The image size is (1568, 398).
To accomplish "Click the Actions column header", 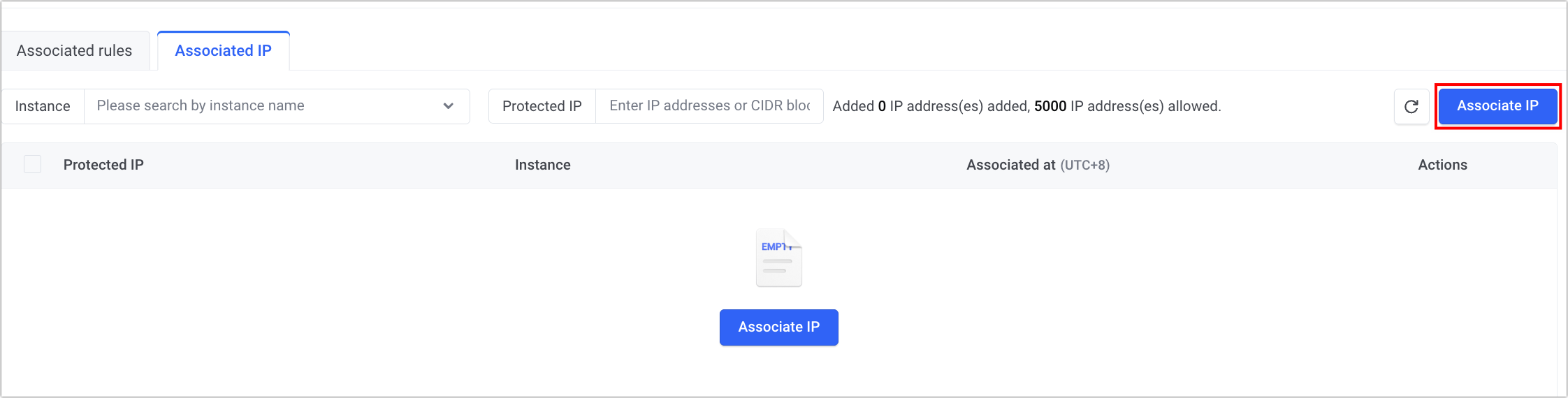I will 1442,165.
